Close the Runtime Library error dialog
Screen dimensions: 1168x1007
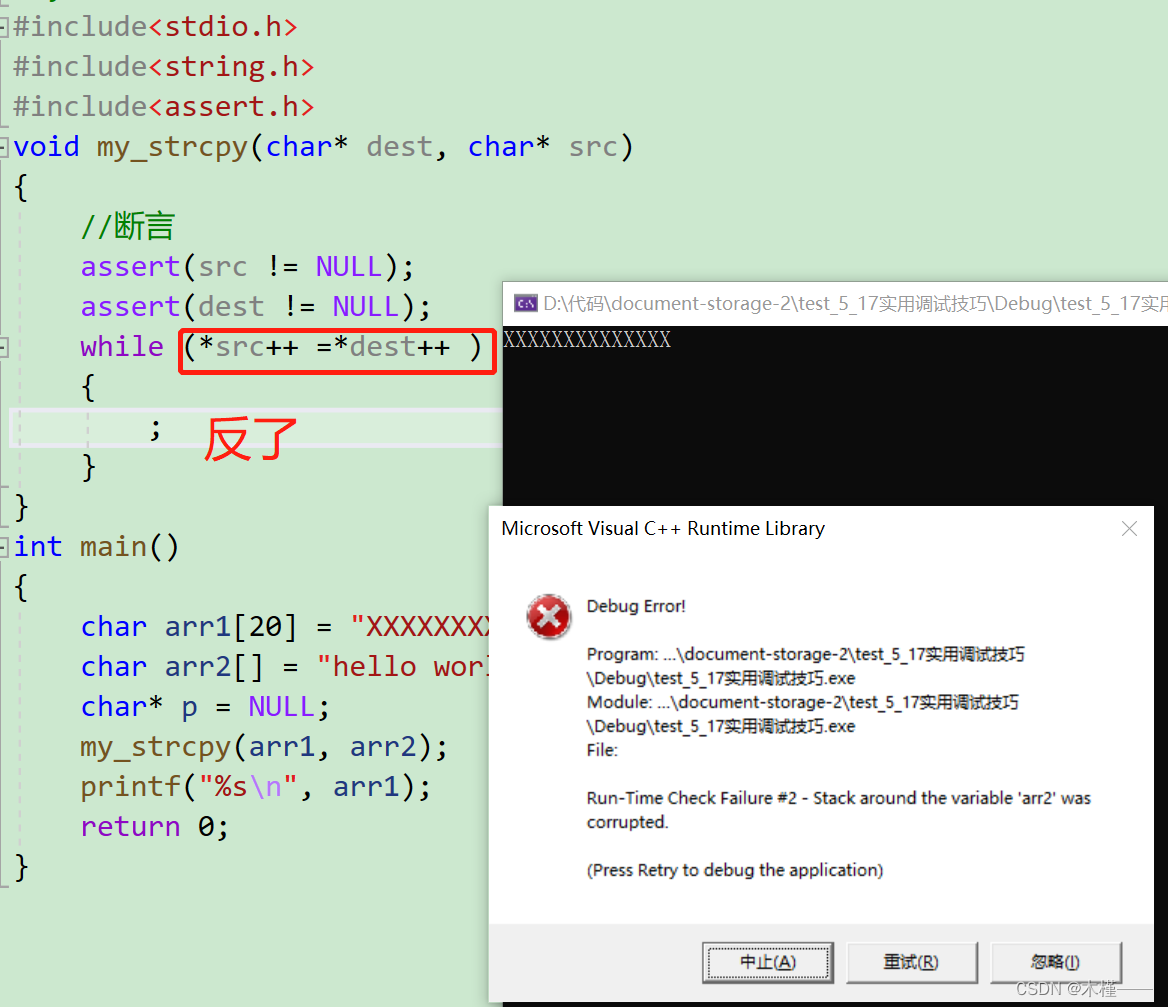coord(1129,529)
